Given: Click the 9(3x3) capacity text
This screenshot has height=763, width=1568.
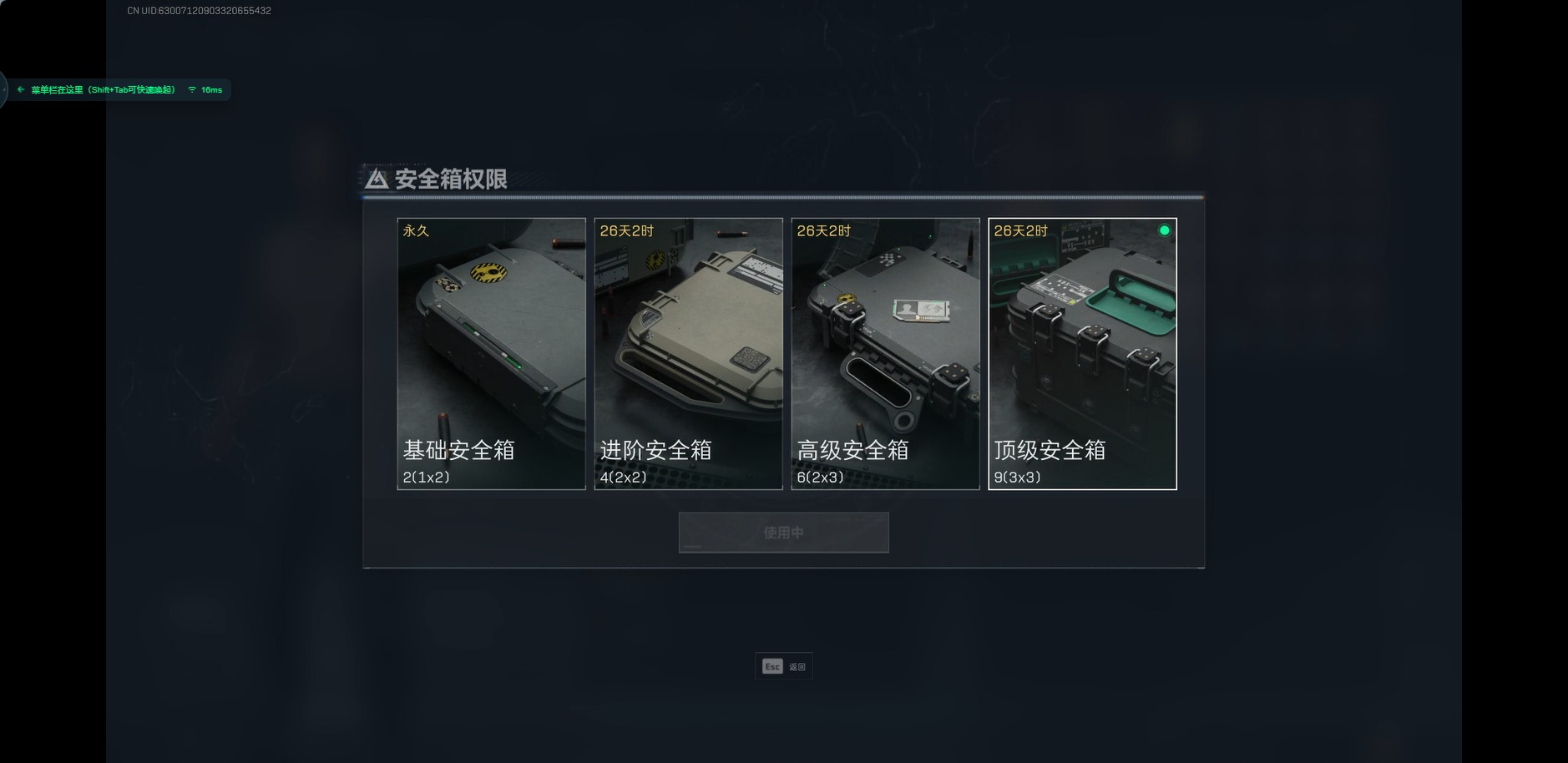Looking at the screenshot, I should [x=1017, y=478].
